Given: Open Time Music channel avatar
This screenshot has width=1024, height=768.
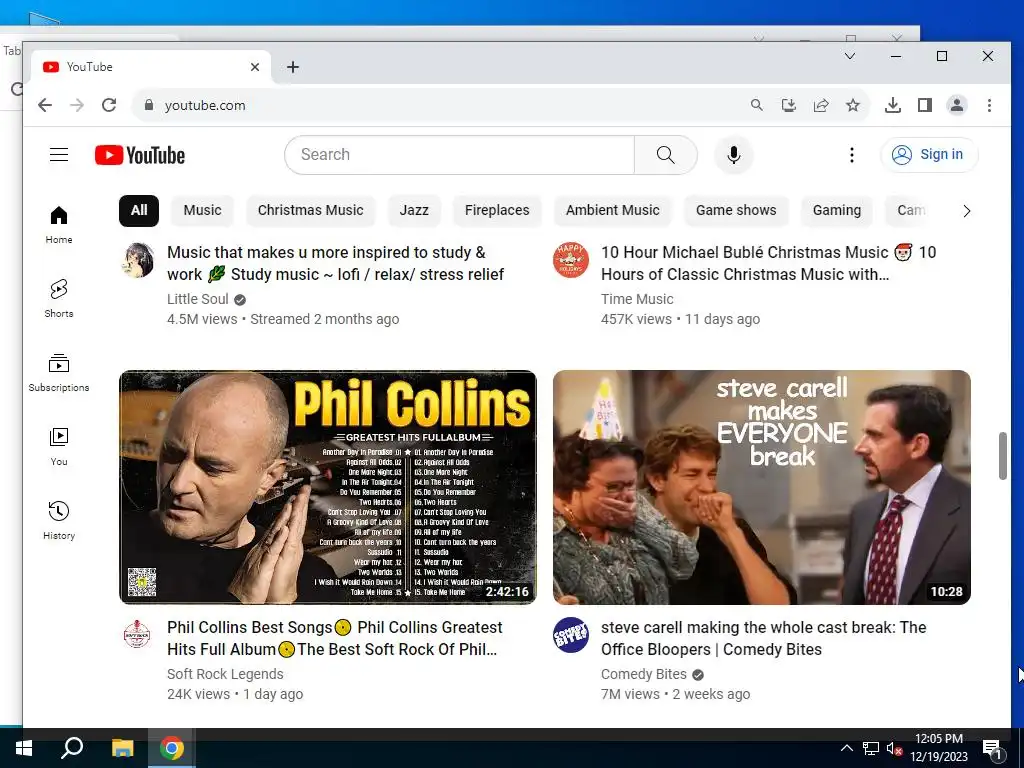Looking at the screenshot, I should point(571,260).
